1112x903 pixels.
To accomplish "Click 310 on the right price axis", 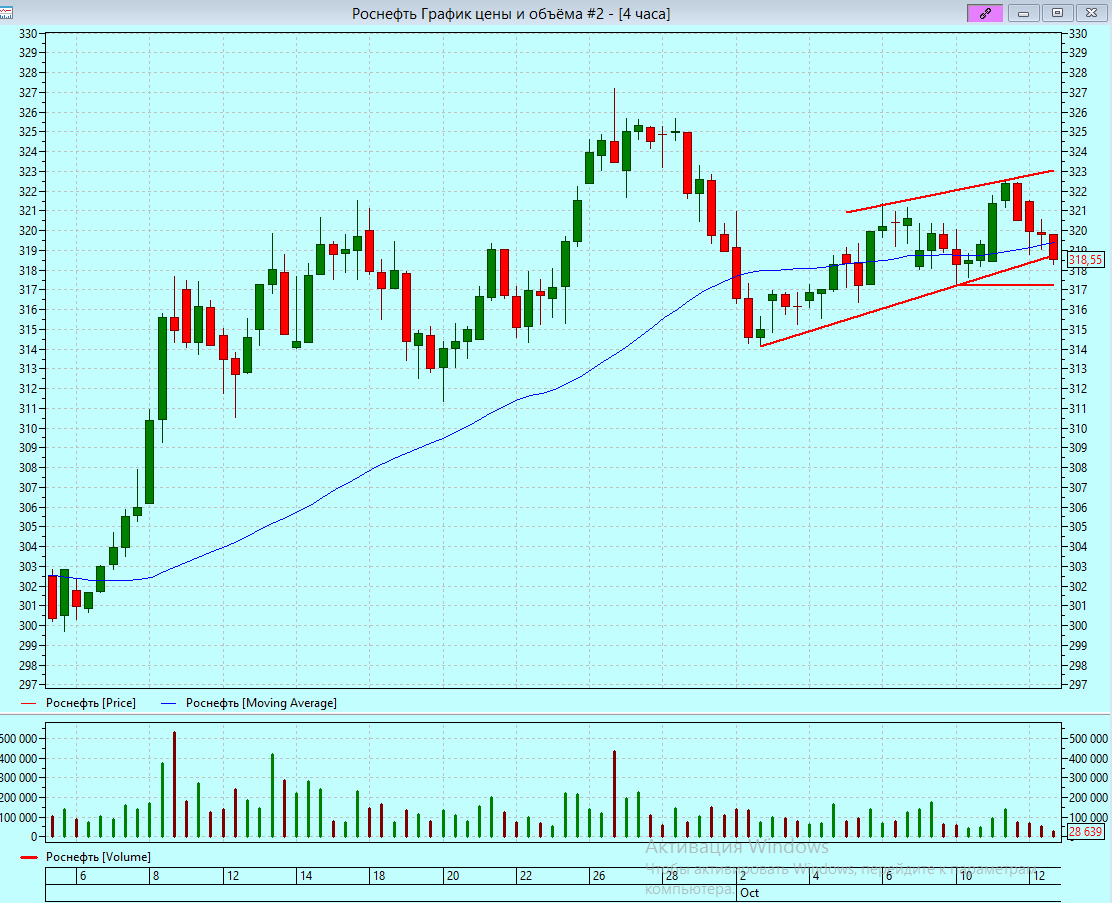I will 1077,428.
